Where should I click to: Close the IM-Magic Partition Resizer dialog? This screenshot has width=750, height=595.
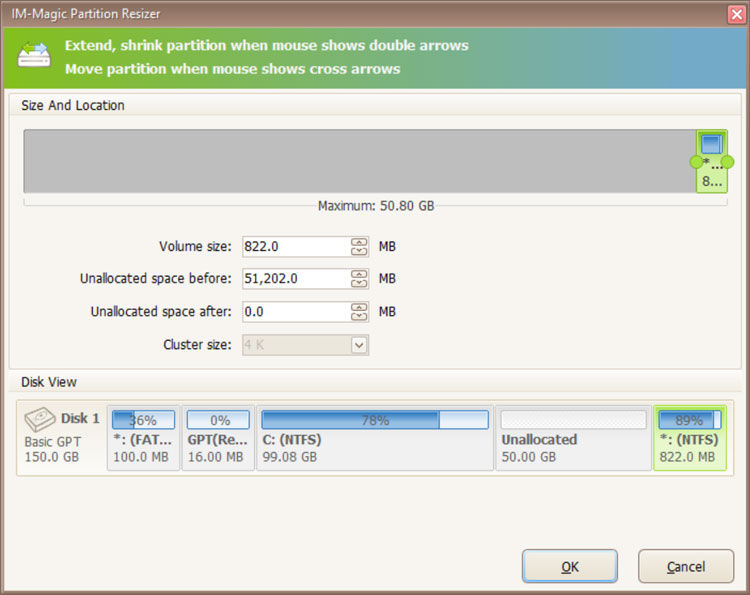point(737,14)
